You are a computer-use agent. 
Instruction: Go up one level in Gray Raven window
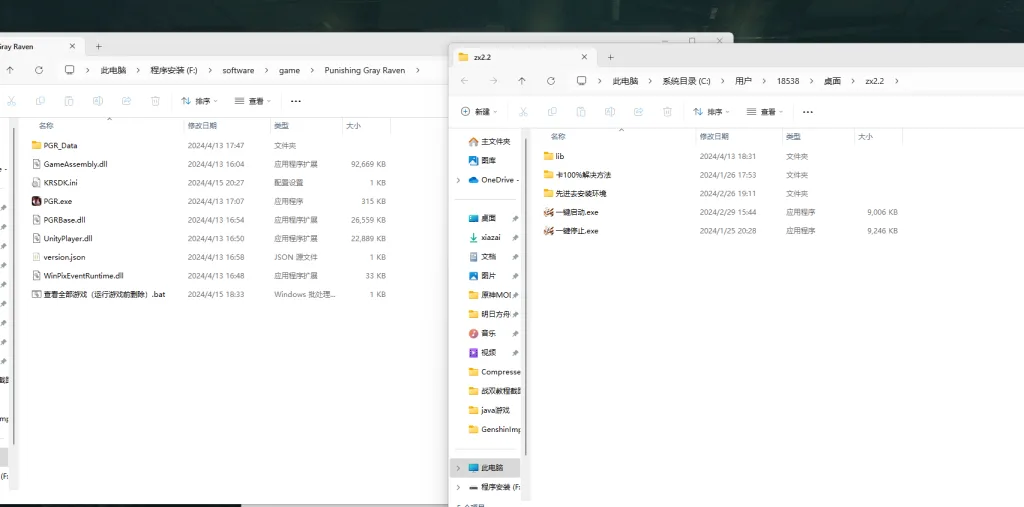[10, 70]
